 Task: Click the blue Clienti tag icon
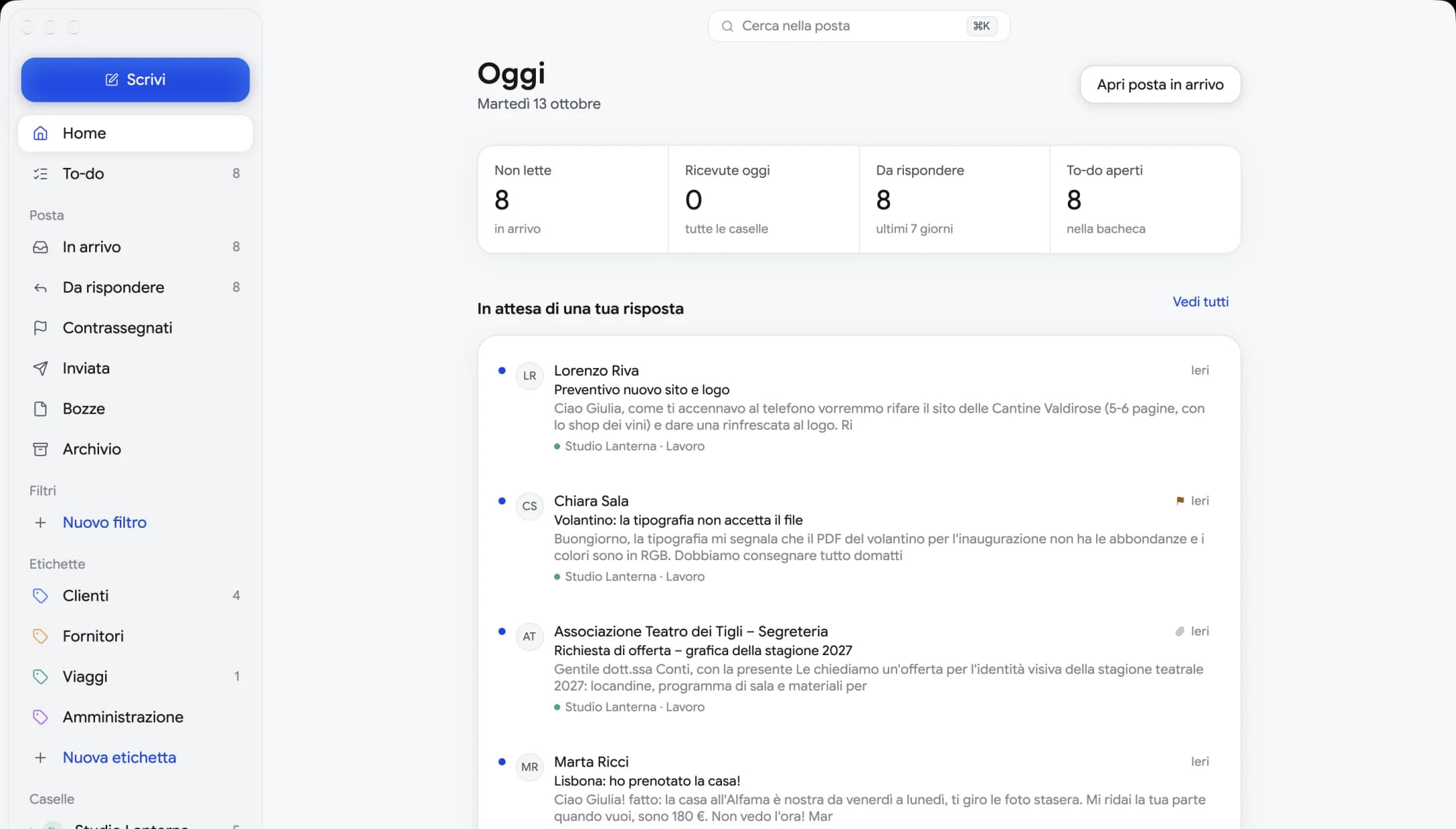(40, 596)
